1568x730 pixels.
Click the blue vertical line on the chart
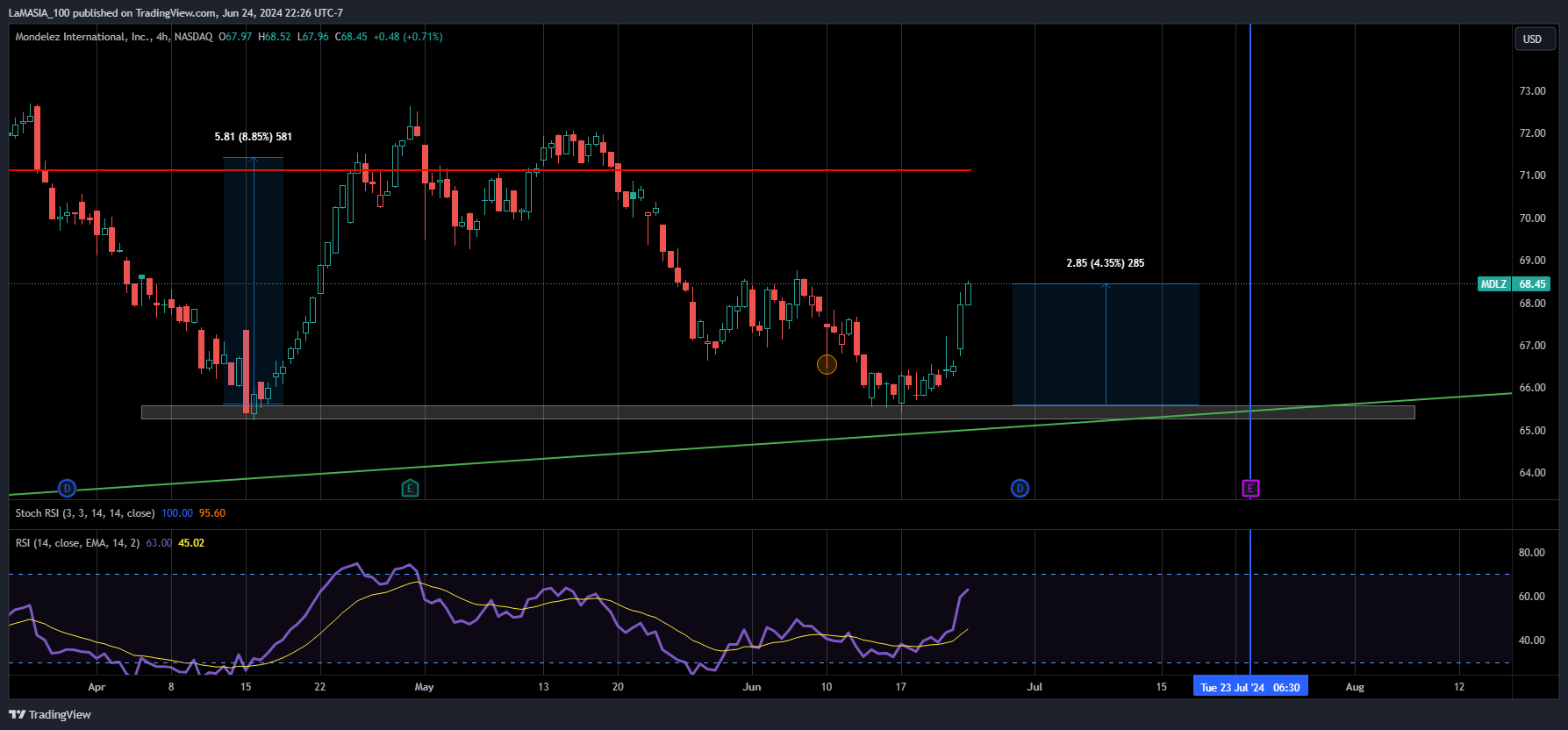[x=1250, y=263]
